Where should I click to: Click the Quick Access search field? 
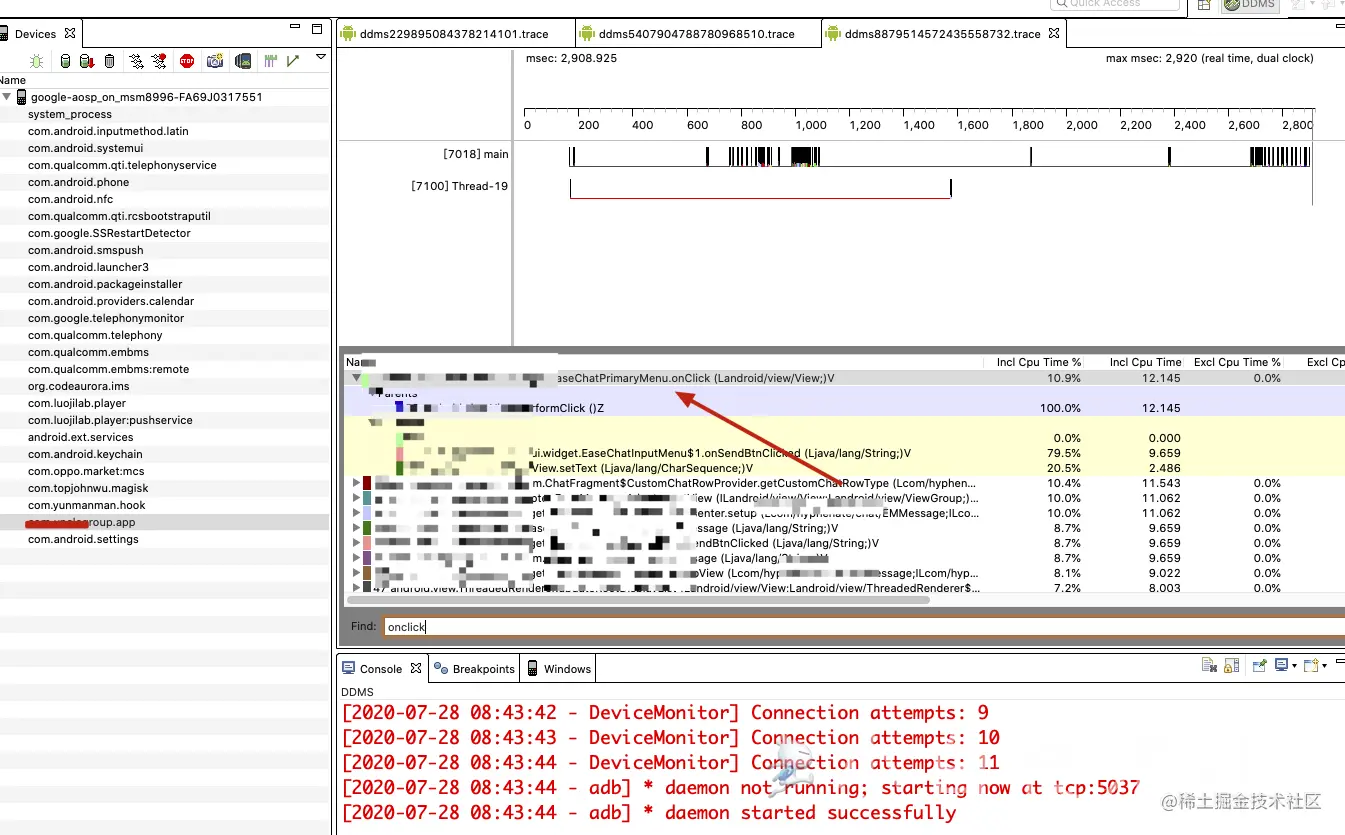coord(1115,4)
